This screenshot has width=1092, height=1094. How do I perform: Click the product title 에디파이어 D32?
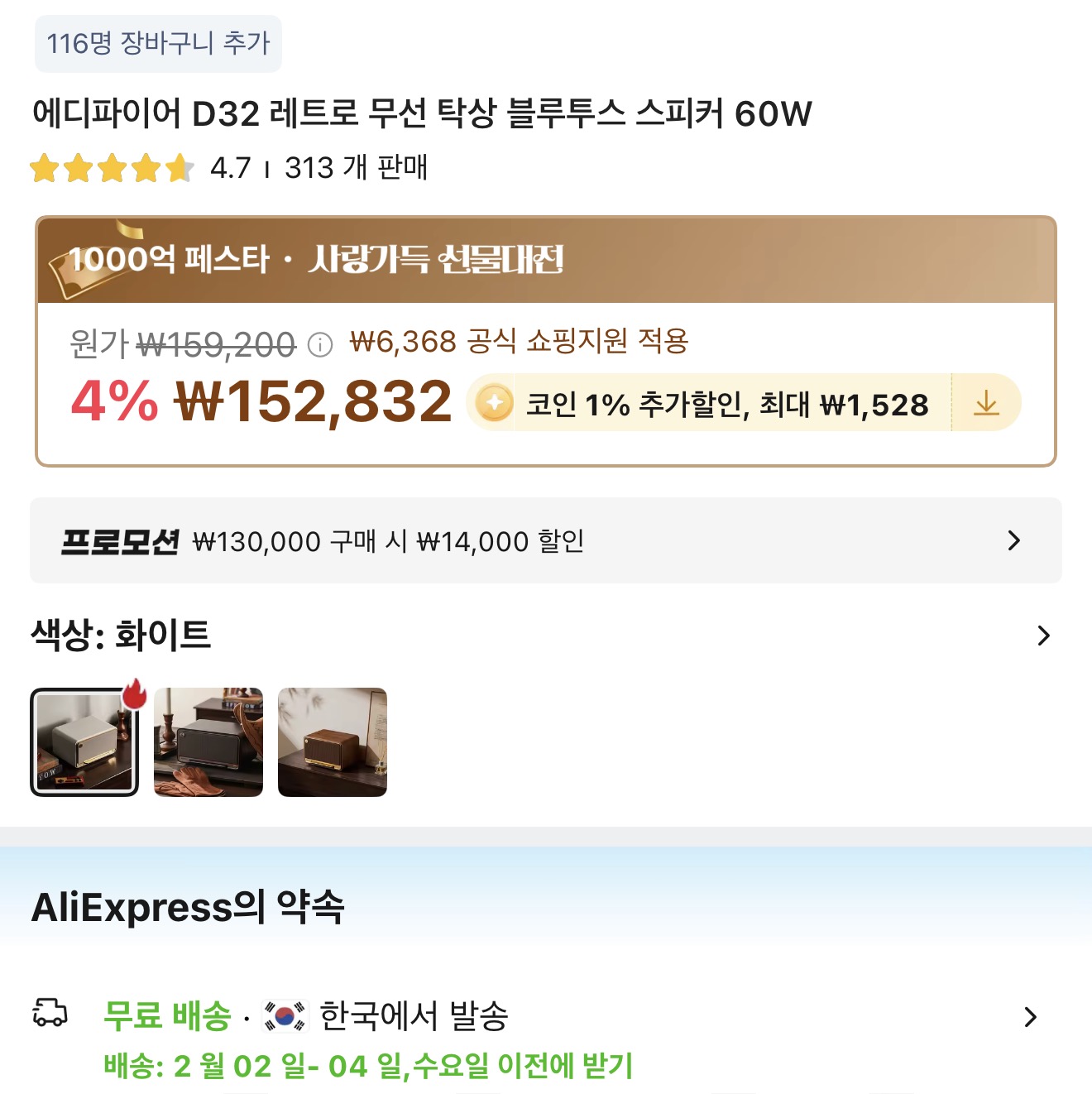(x=422, y=113)
